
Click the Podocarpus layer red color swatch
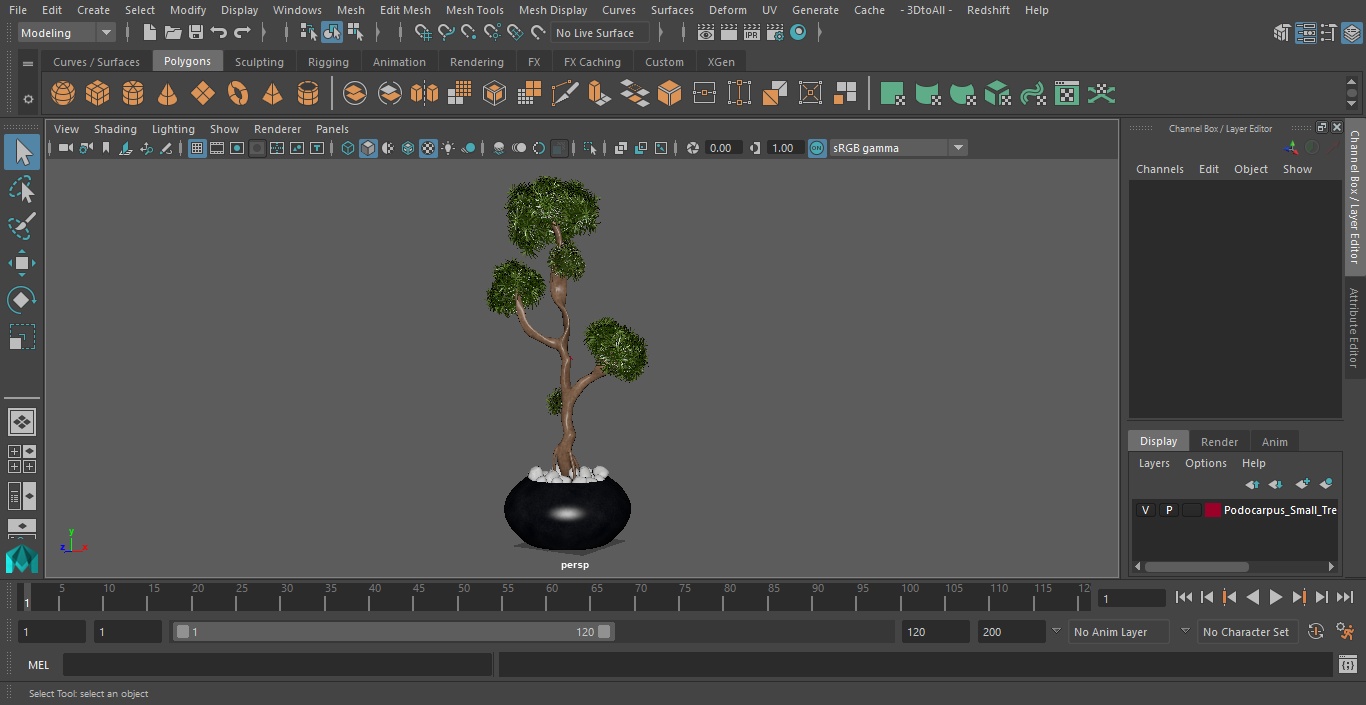(x=1213, y=510)
